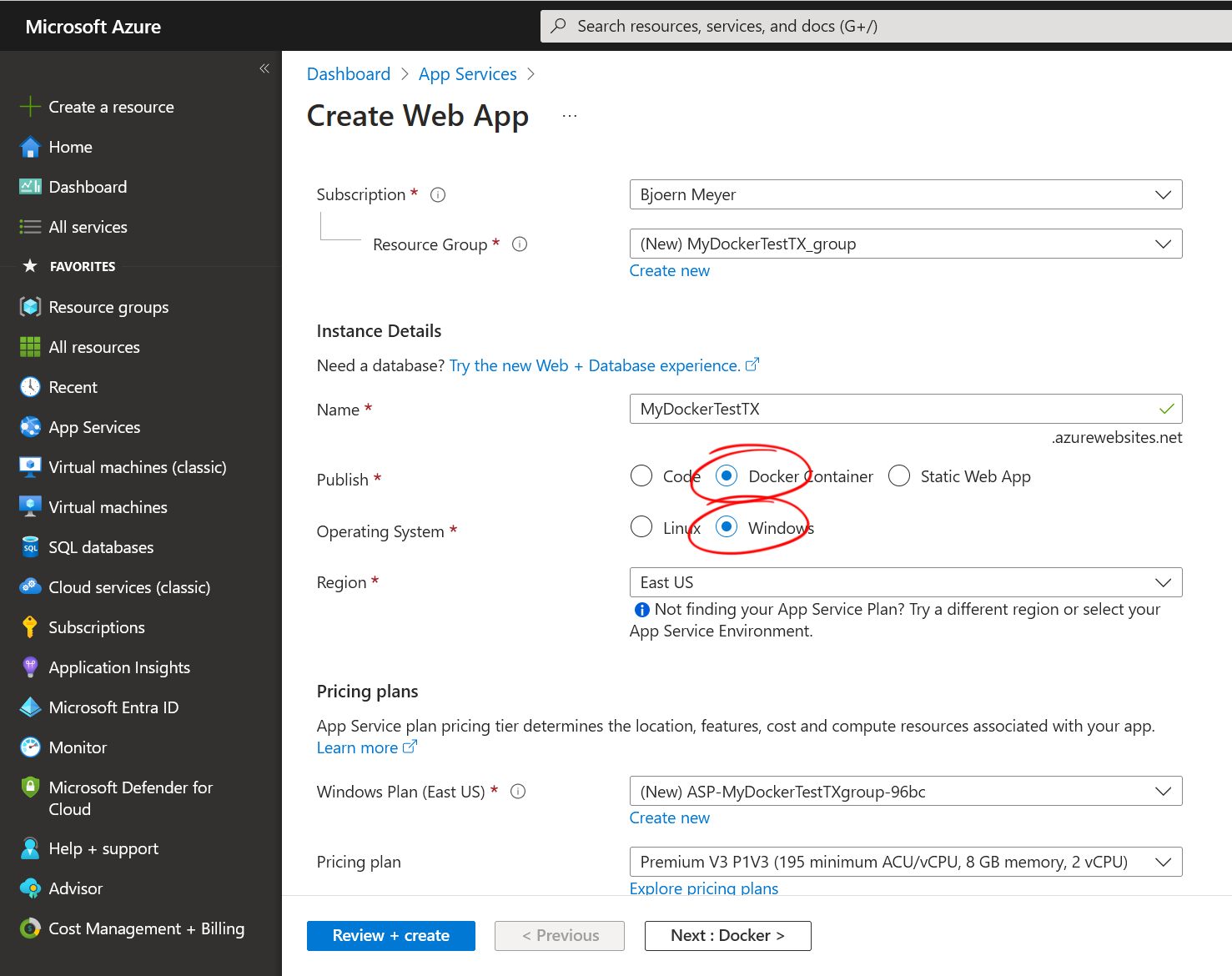Click the Microsoft Azure logo text

click(x=93, y=27)
